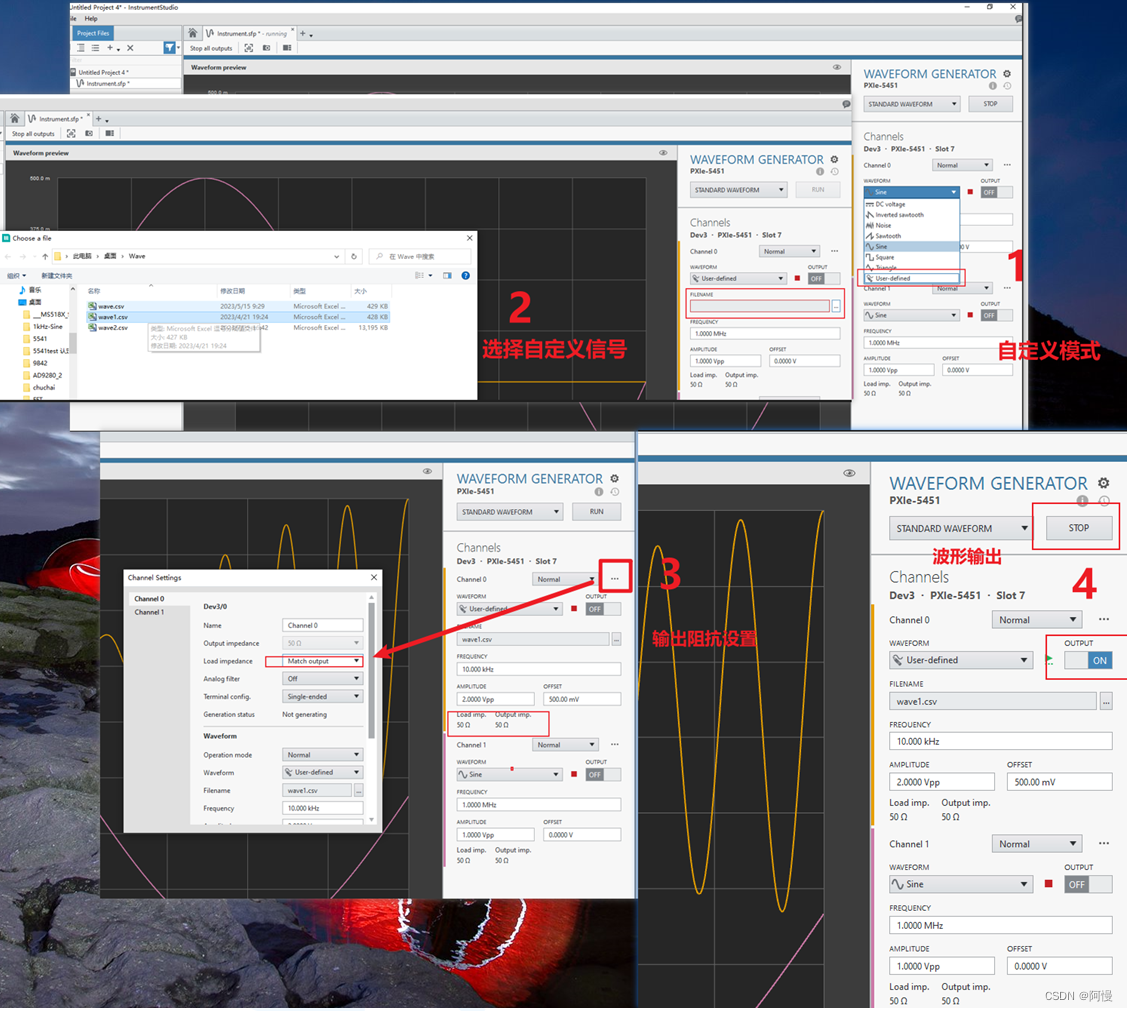Toggle Channel 1 output switch below the open waveform list
This screenshot has height=1011, width=1128.
click(996, 315)
